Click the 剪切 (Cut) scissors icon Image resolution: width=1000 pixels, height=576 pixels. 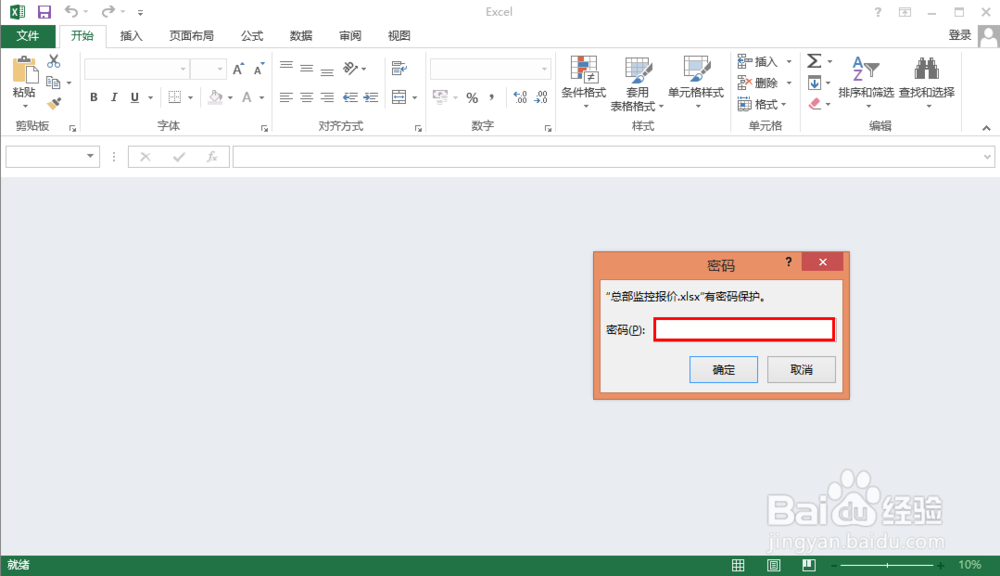click(55, 61)
